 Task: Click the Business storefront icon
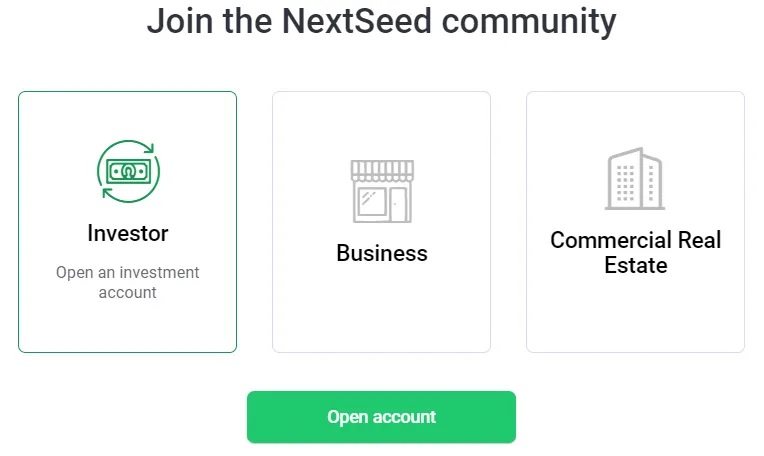[x=382, y=190]
